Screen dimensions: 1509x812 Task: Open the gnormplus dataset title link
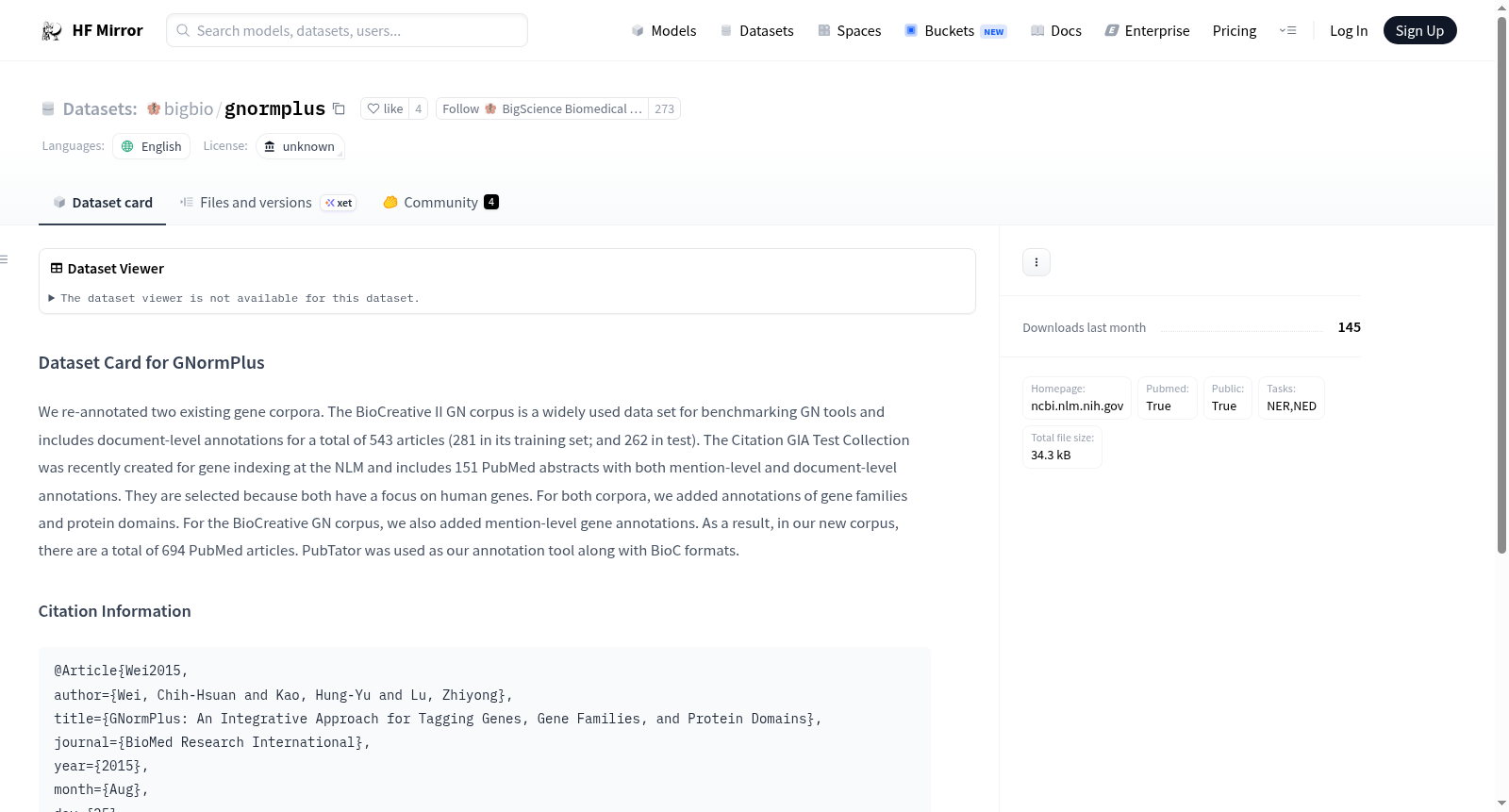coord(274,108)
